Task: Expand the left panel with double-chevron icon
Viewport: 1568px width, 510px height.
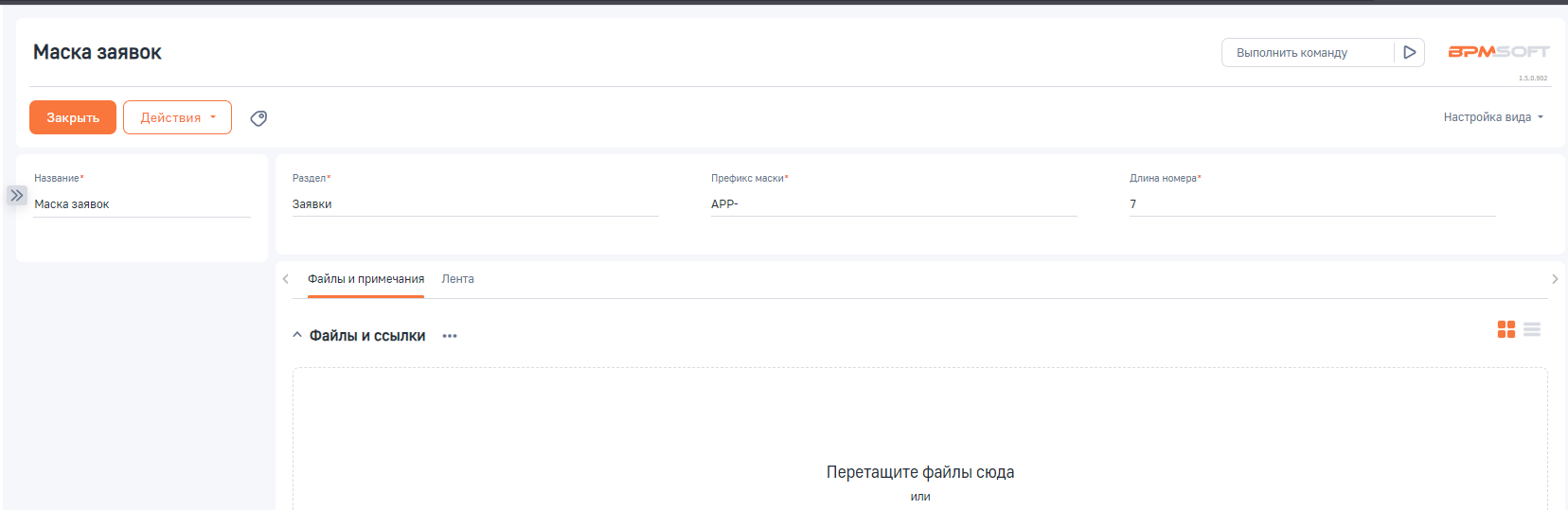Action: [17, 195]
